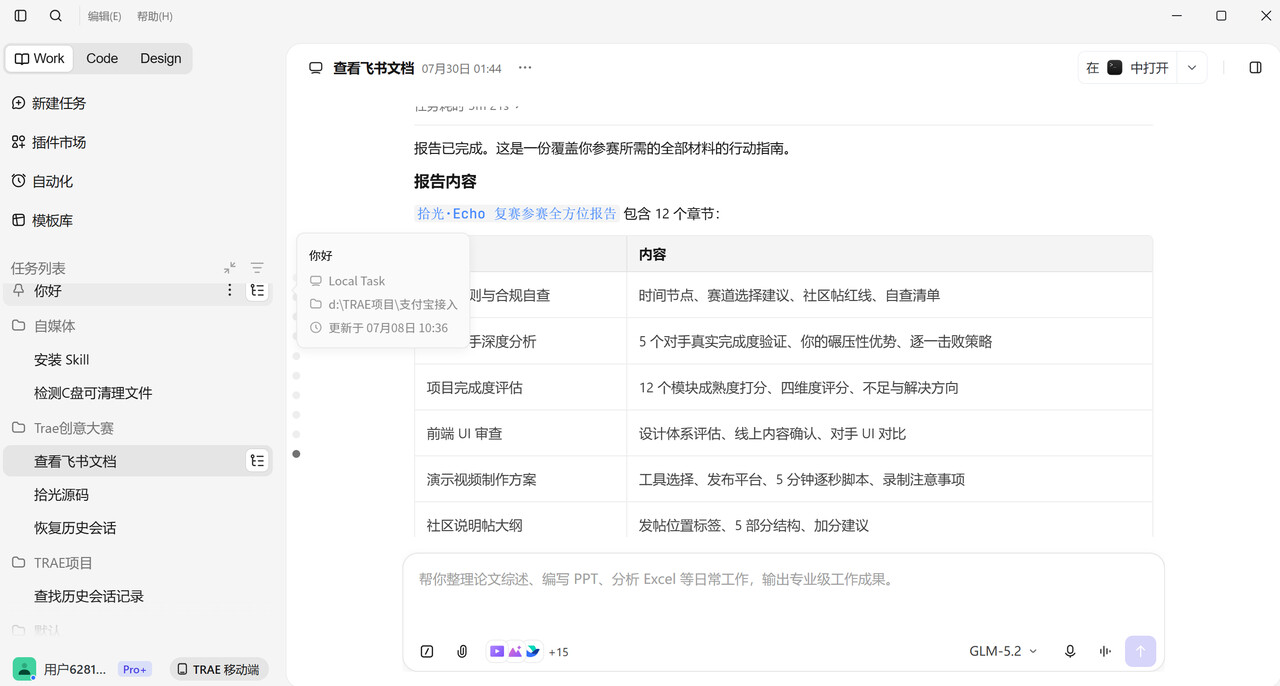Image resolution: width=1280 pixels, height=686 pixels.
Task: Open the three-dot menu next to conversation title
Action: (x=525, y=68)
